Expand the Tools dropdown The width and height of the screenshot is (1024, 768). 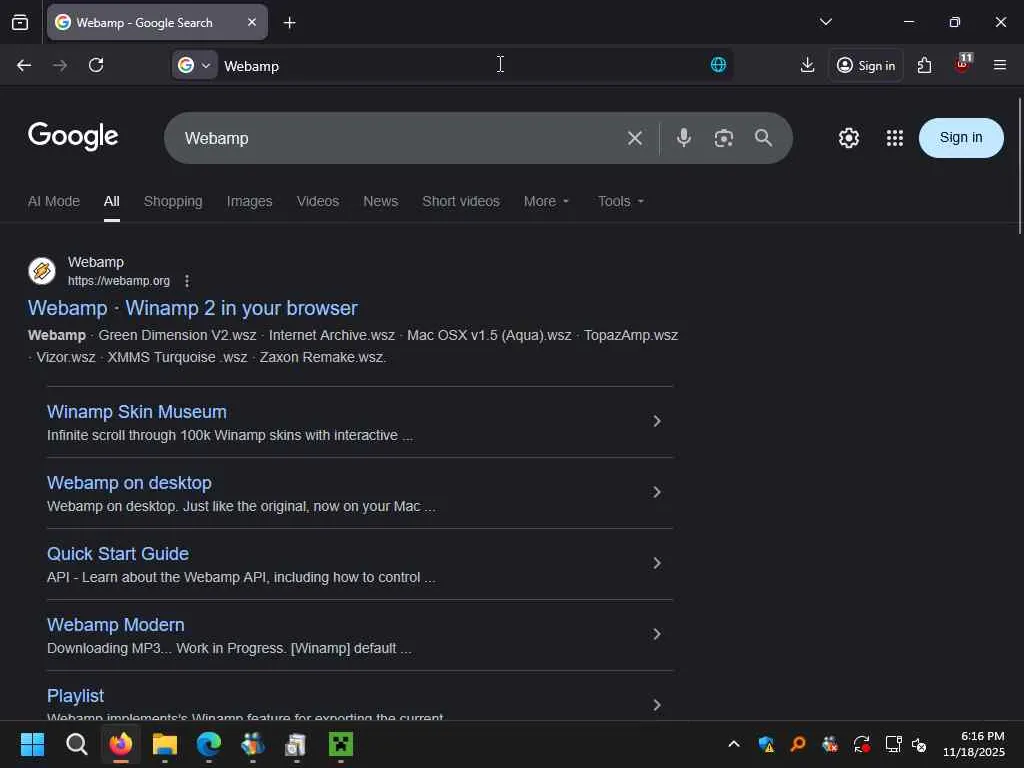coord(621,201)
